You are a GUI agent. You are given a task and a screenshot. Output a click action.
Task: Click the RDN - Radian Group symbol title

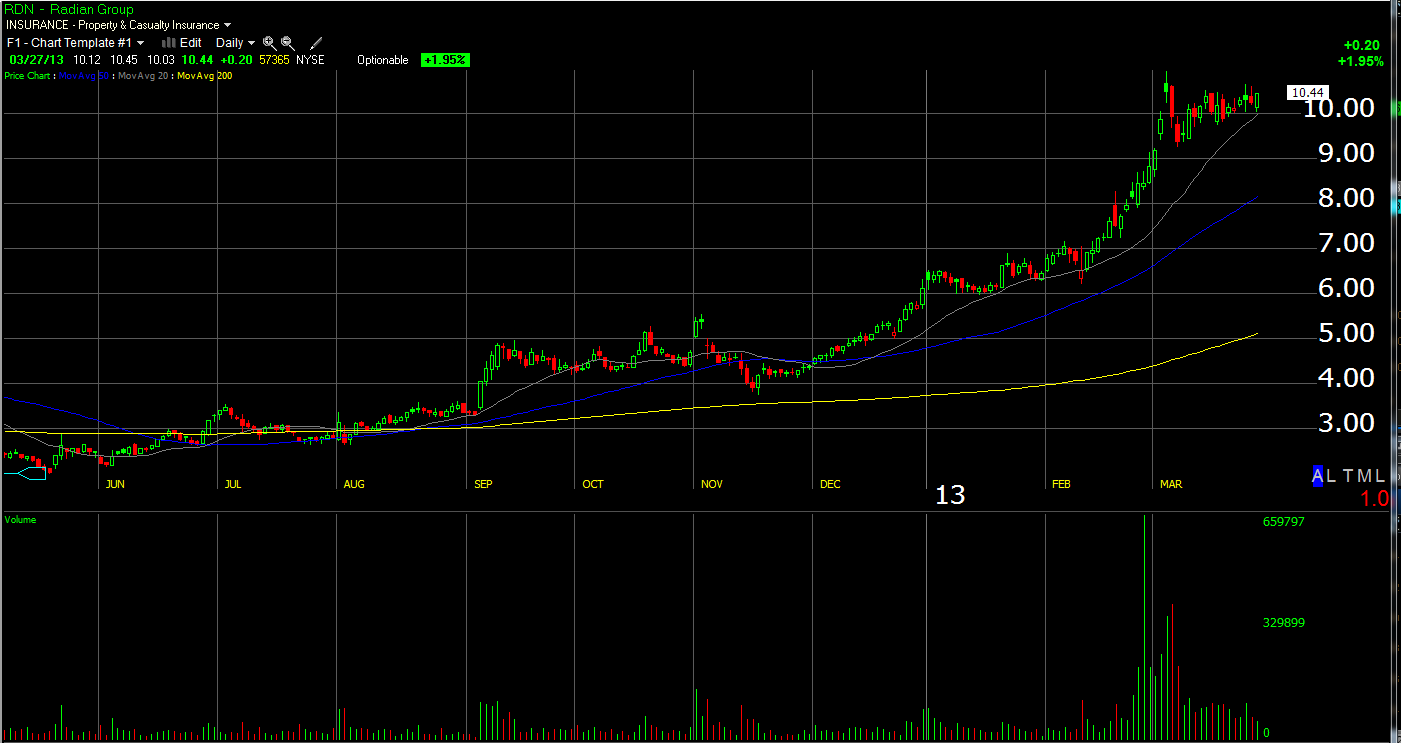tap(69, 9)
